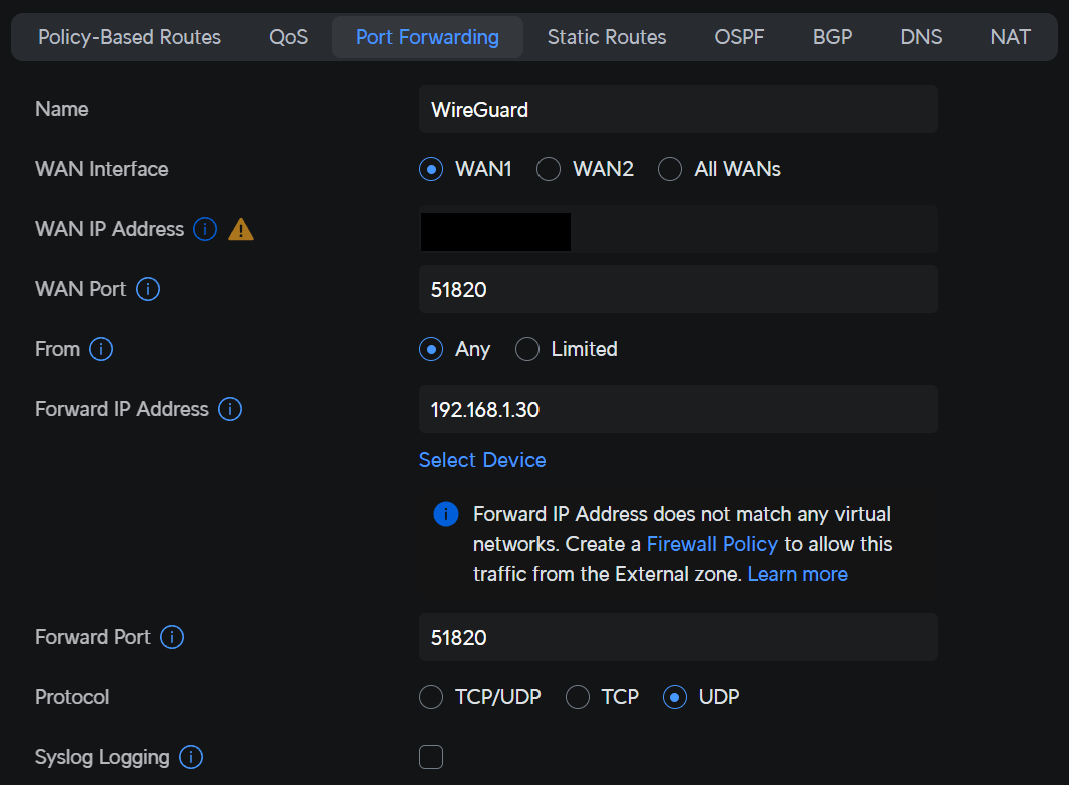The width and height of the screenshot is (1069, 785).
Task: Open the Policy-Based Routes tab
Action: tap(130, 37)
